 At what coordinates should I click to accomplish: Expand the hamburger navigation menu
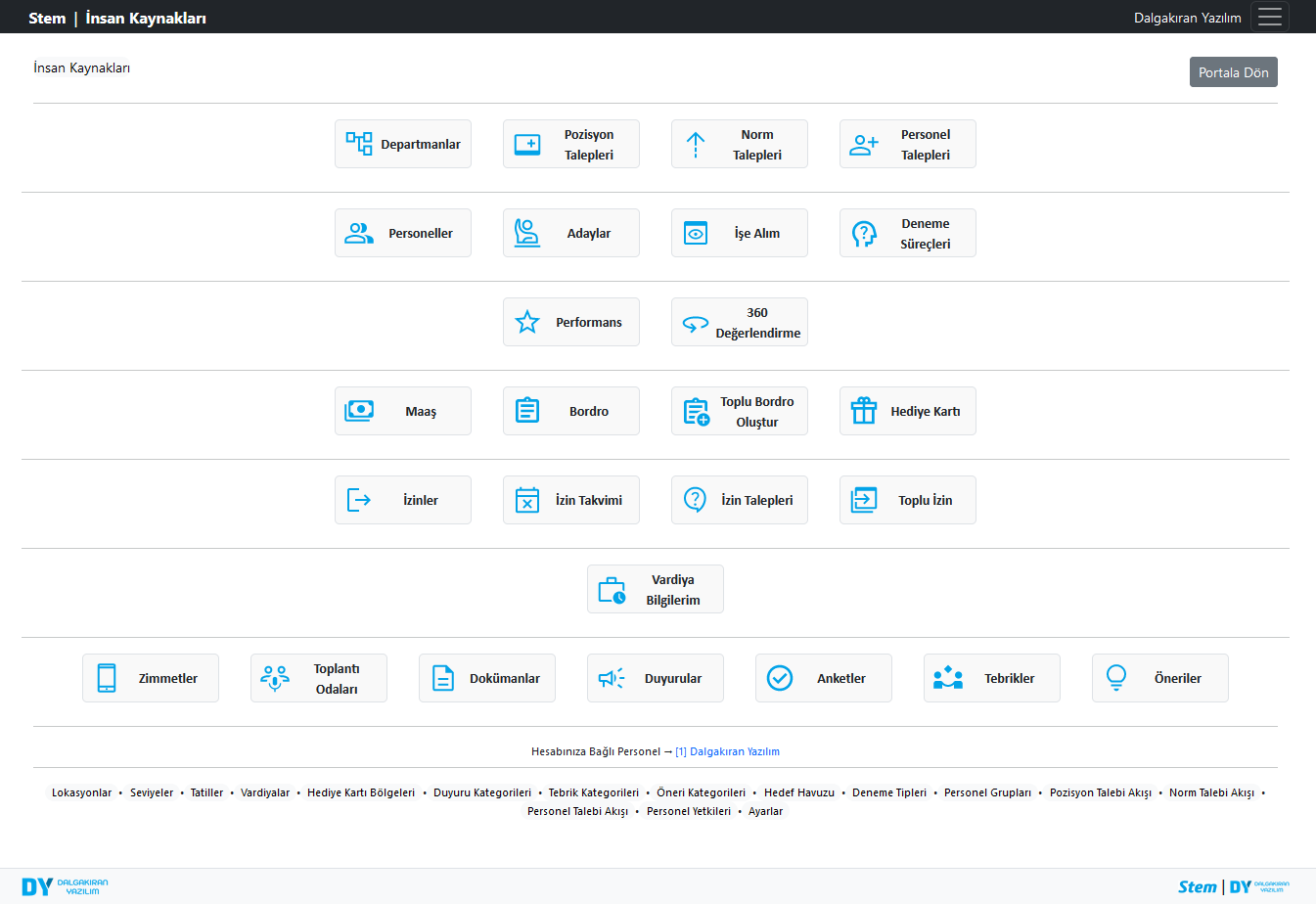1269,18
